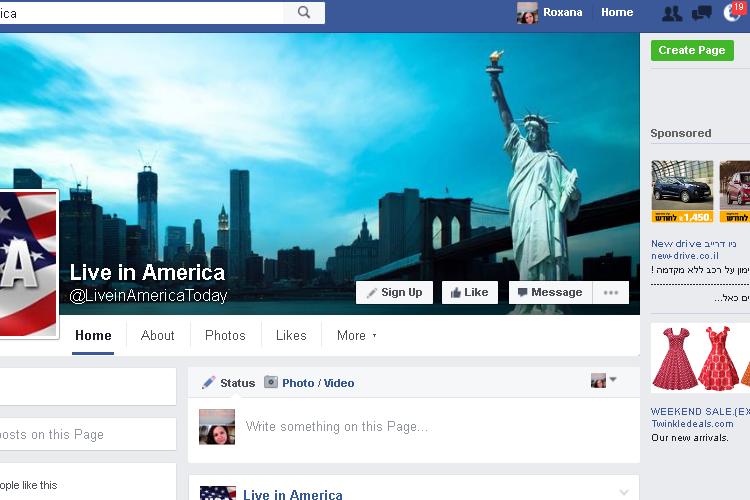Click the top search input field
This screenshot has width=750, height=500.
(142, 13)
